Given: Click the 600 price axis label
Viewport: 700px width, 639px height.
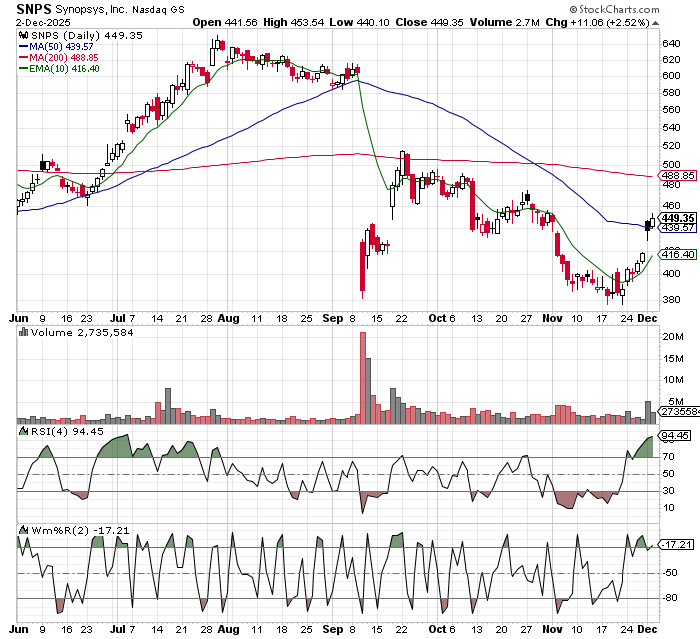Looking at the screenshot, I should point(671,75).
